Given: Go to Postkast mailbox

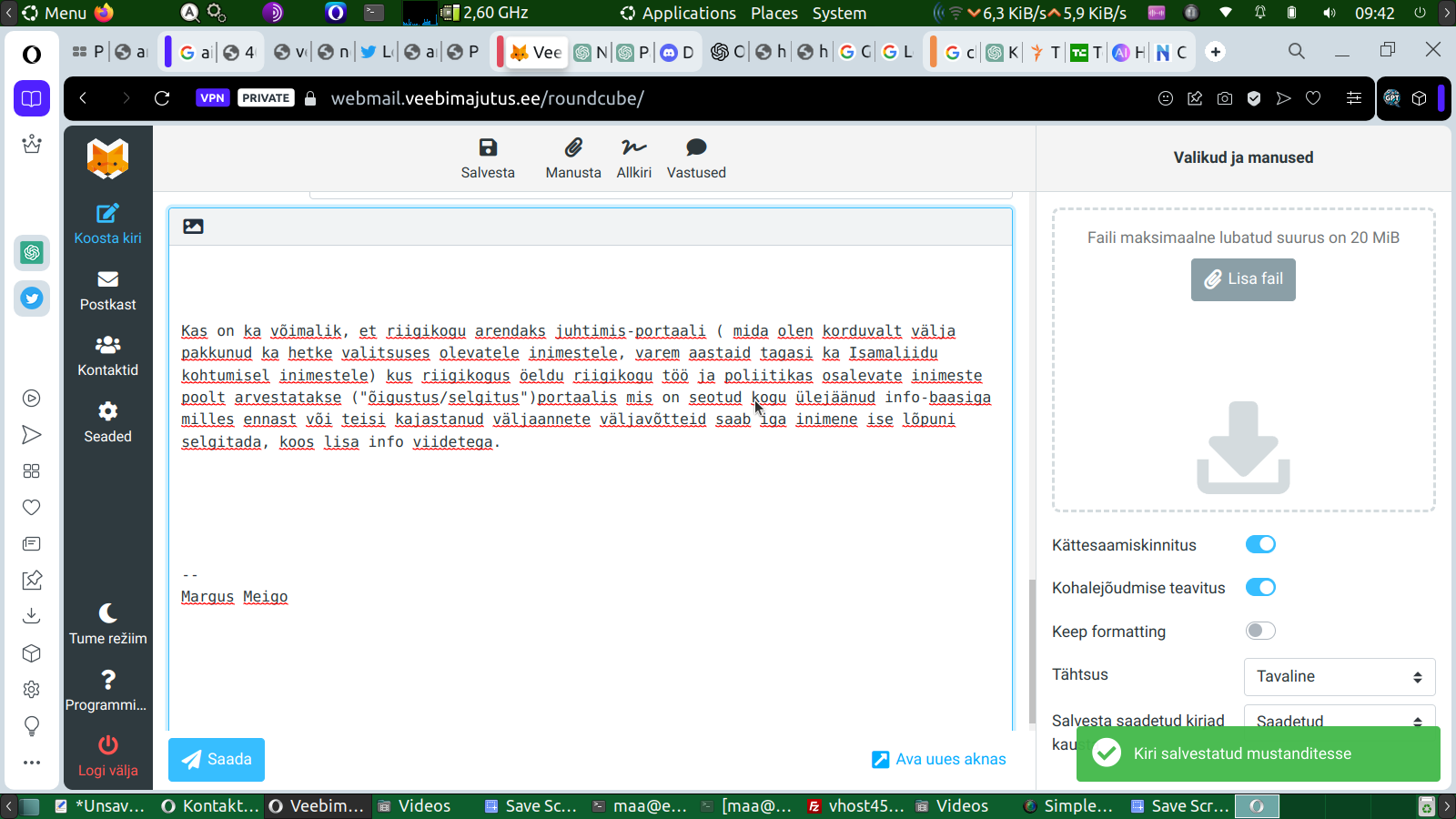Looking at the screenshot, I should click(107, 290).
